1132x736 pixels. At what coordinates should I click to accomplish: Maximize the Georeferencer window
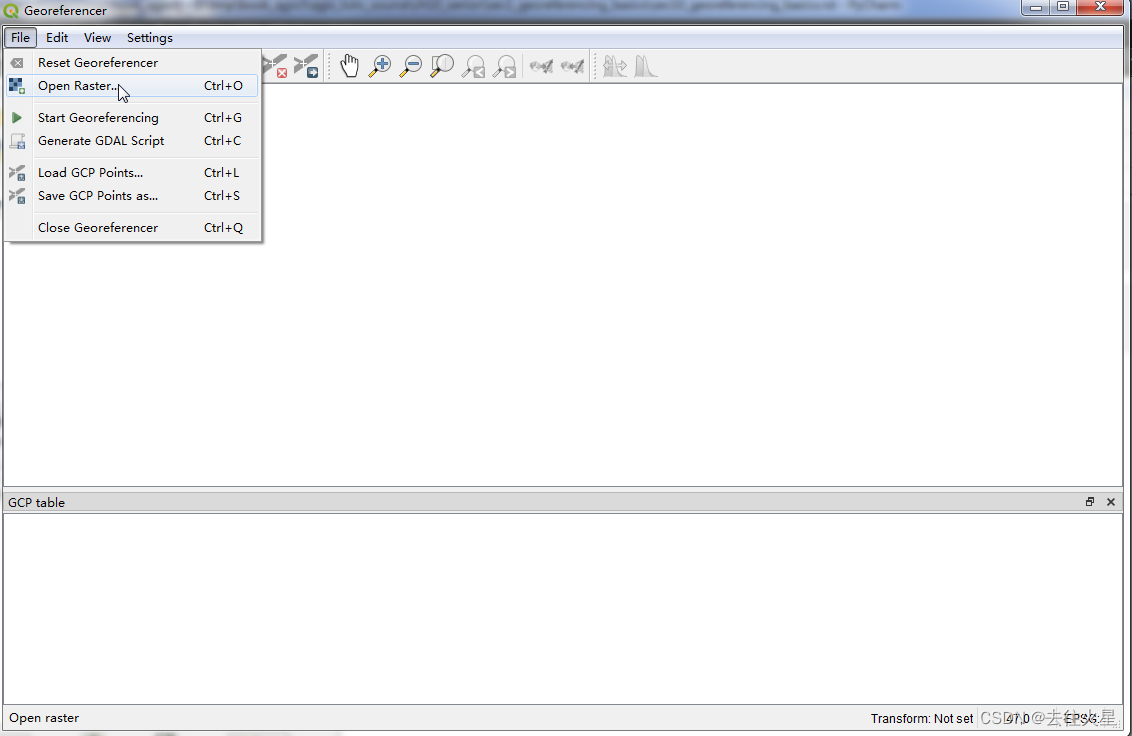(1063, 7)
